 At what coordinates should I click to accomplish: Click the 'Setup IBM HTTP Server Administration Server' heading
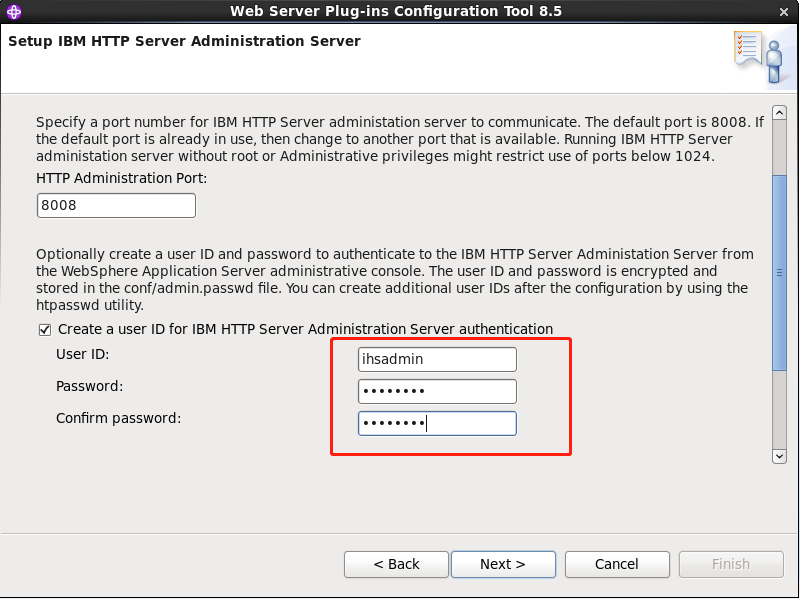(x=184, y=41)
